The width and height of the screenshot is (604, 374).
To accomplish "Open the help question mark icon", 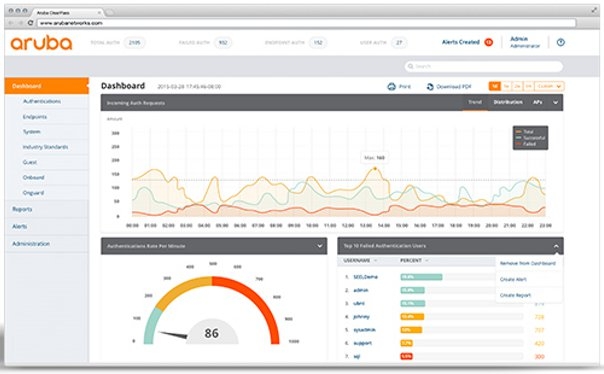I will click(x=560, y=42).
